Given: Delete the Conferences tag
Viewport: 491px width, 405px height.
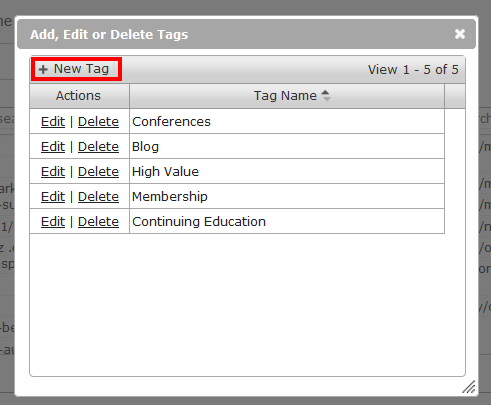Looking at the screenshot, I should click(x=98, y=122).
